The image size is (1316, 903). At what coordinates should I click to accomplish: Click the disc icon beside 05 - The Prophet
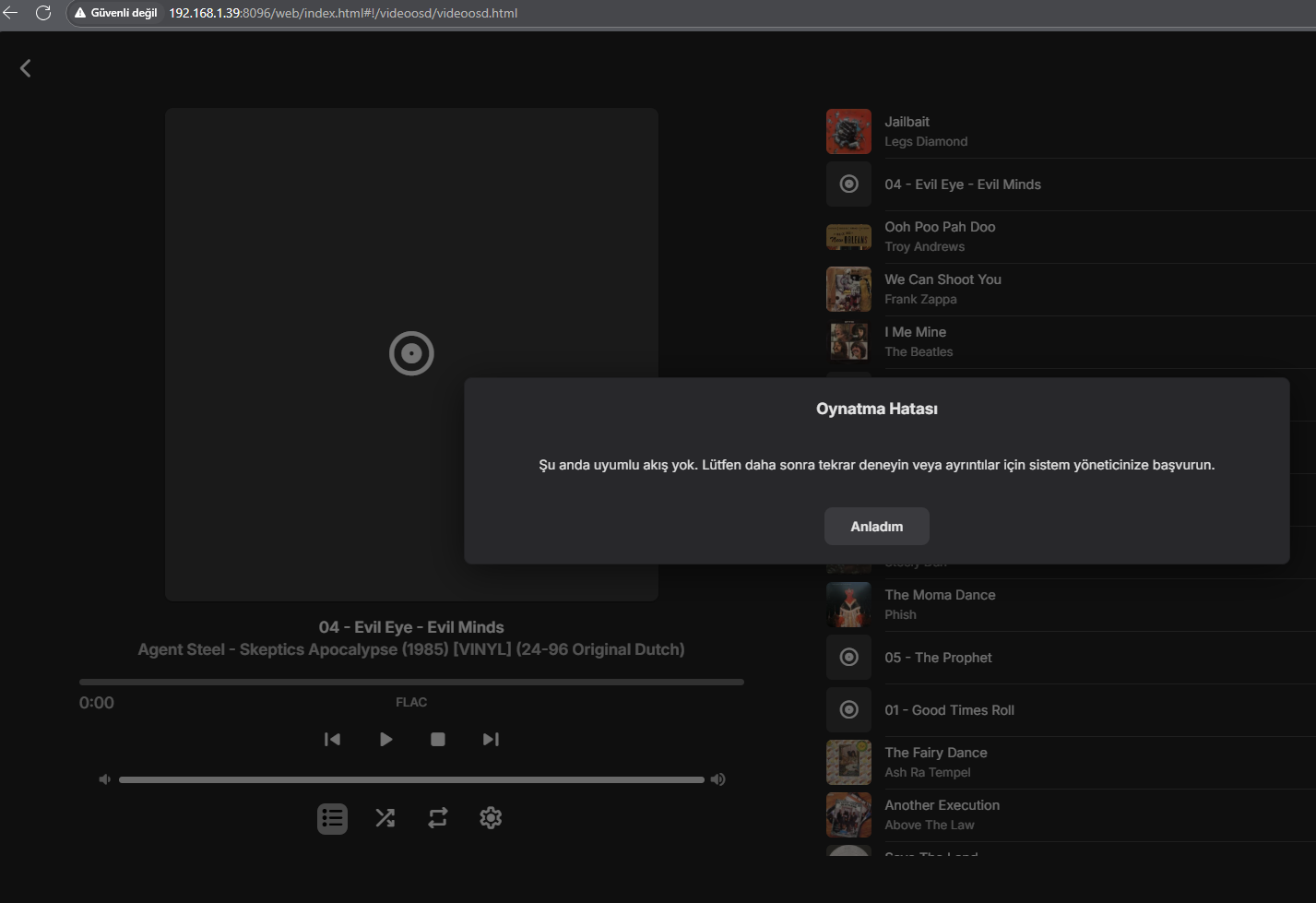pos(848,658)
